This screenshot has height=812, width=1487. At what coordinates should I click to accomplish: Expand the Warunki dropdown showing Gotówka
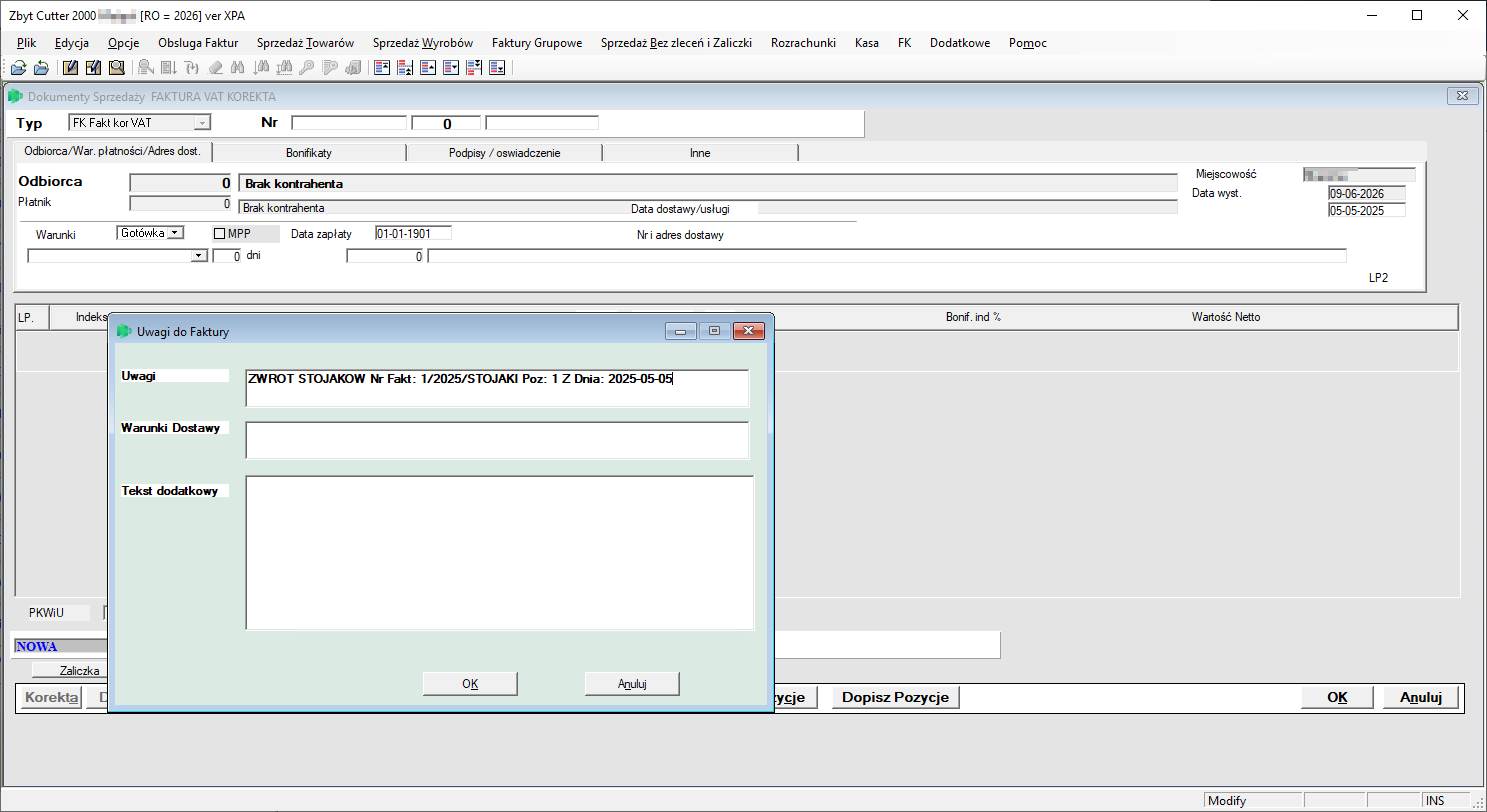(x=175, y=233)
